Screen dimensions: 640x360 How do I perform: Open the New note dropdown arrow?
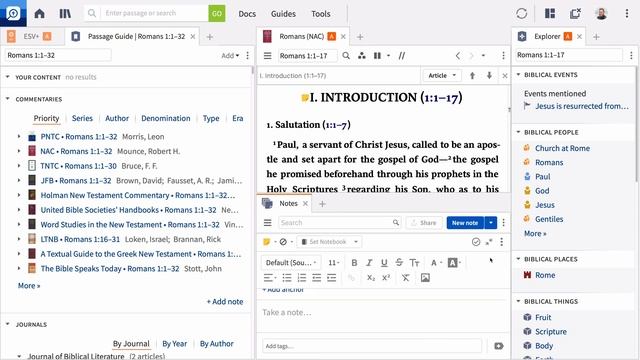click(x=491, y=222)
